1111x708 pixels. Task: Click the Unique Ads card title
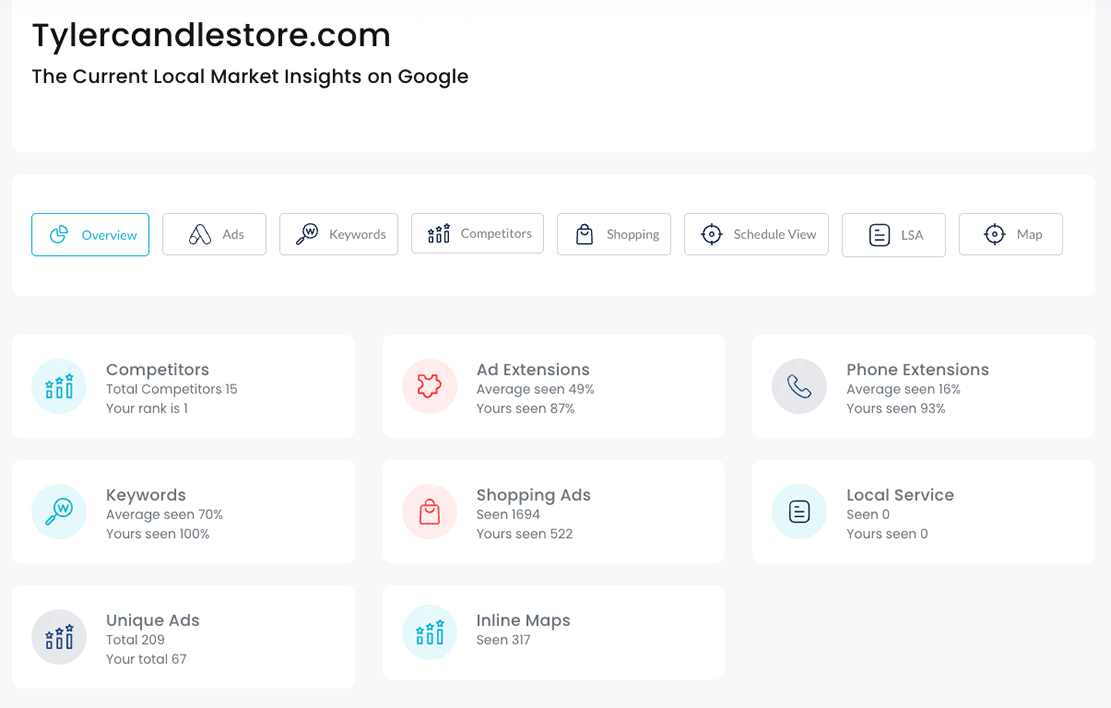coord(153,621)
